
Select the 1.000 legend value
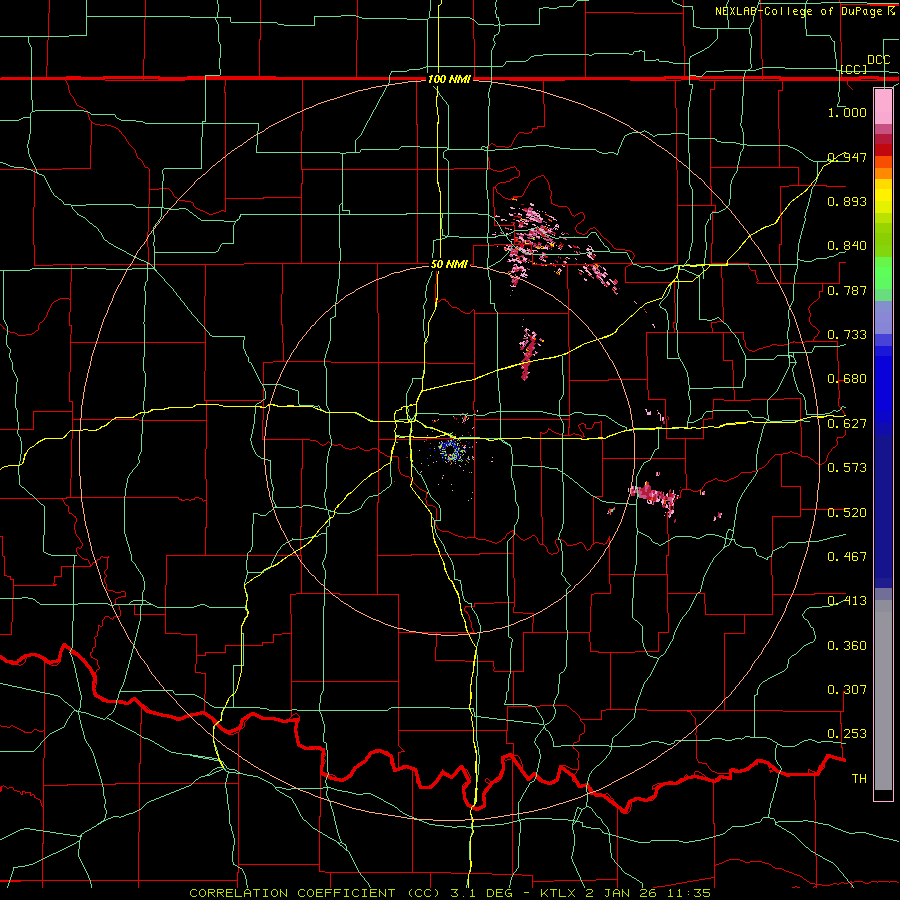pyautogui.click(x=847, y=112)
